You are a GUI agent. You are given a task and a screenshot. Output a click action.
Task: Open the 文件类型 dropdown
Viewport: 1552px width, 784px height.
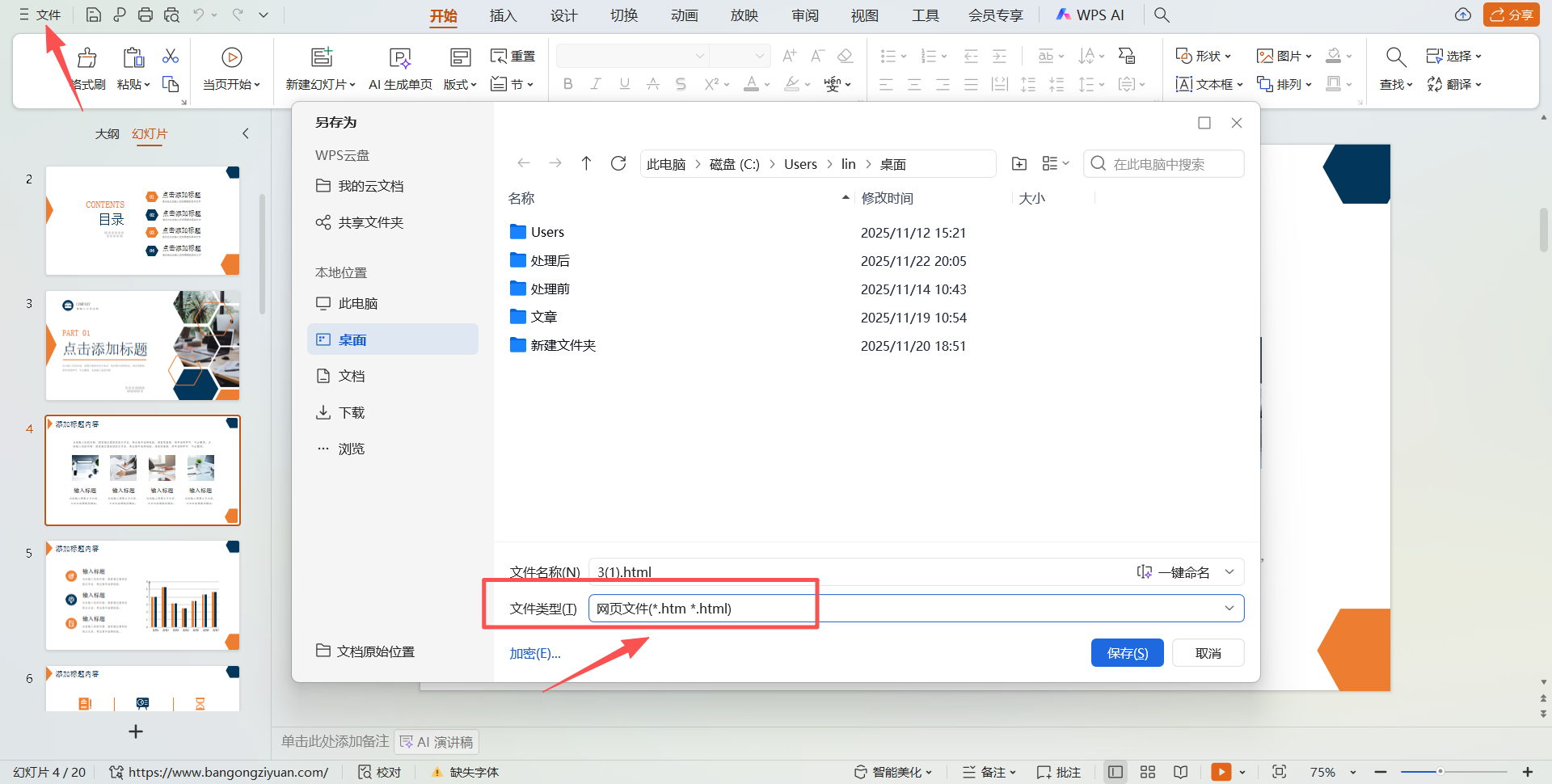point(1229,608)
